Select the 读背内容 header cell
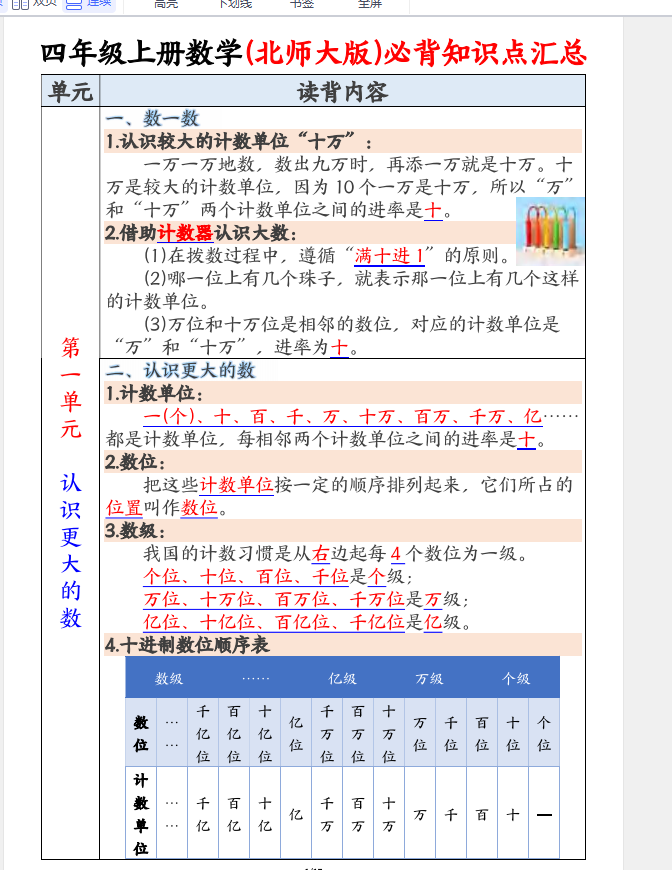Screen dimensions: 672x870 (x=342, y=92)
